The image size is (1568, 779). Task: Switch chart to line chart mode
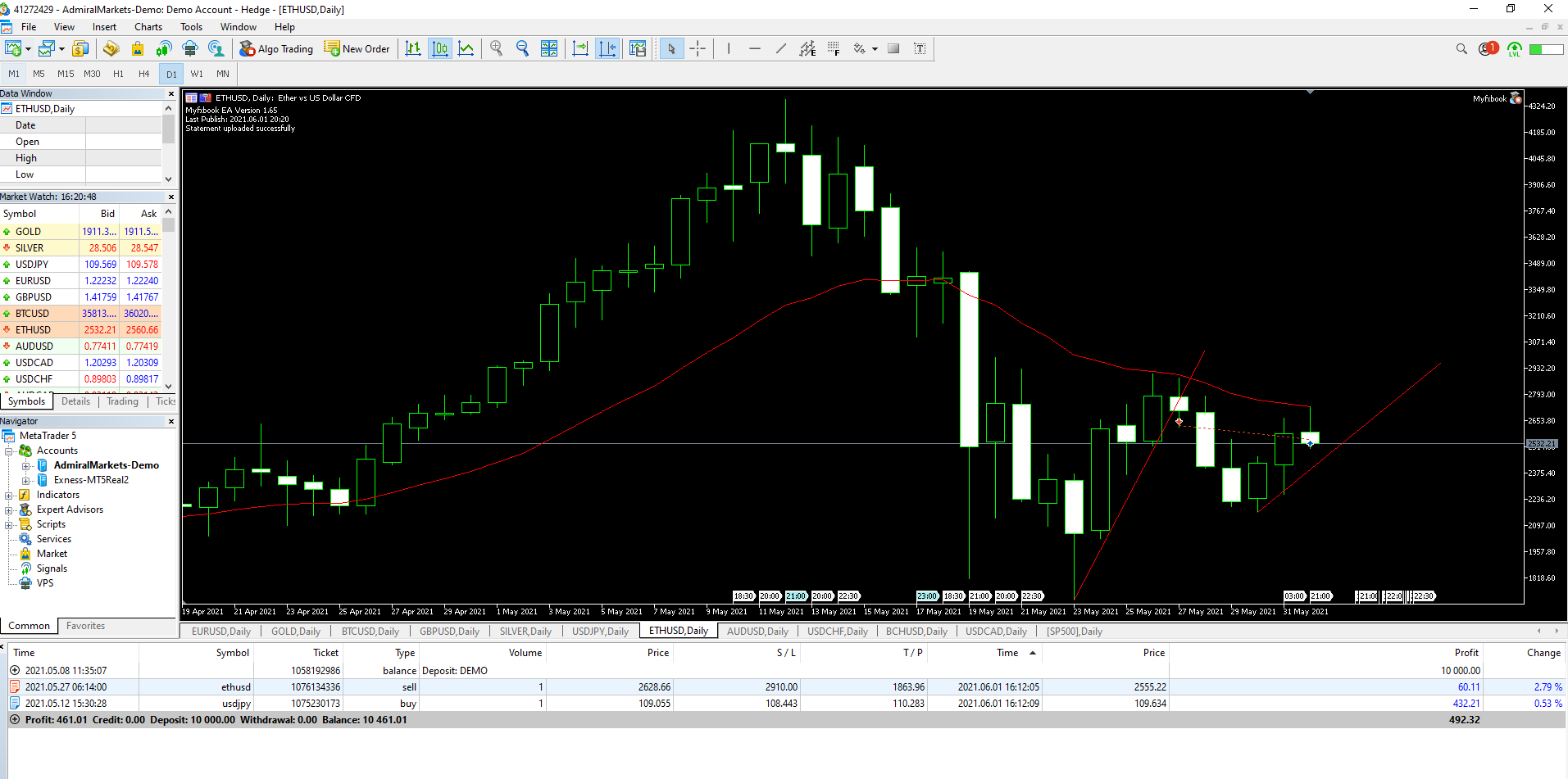pyautogui.click(x=466, y=49)
